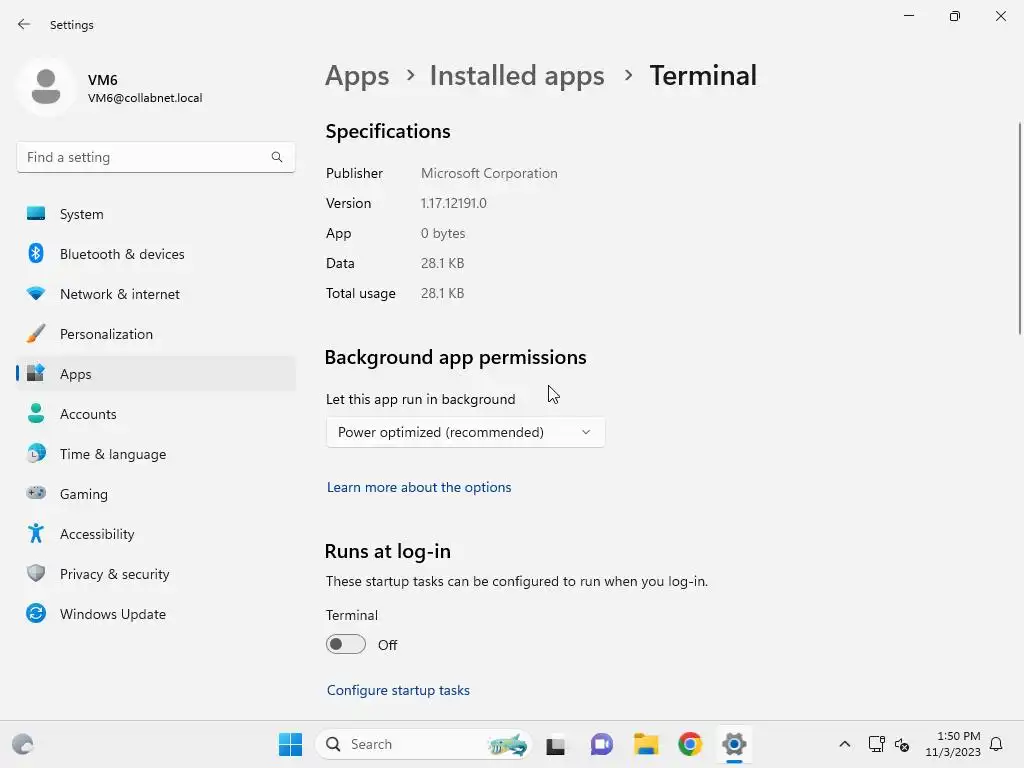Open Configure startup tasks link
Screen dimensions: 1024x768
[x=398, y=690]
